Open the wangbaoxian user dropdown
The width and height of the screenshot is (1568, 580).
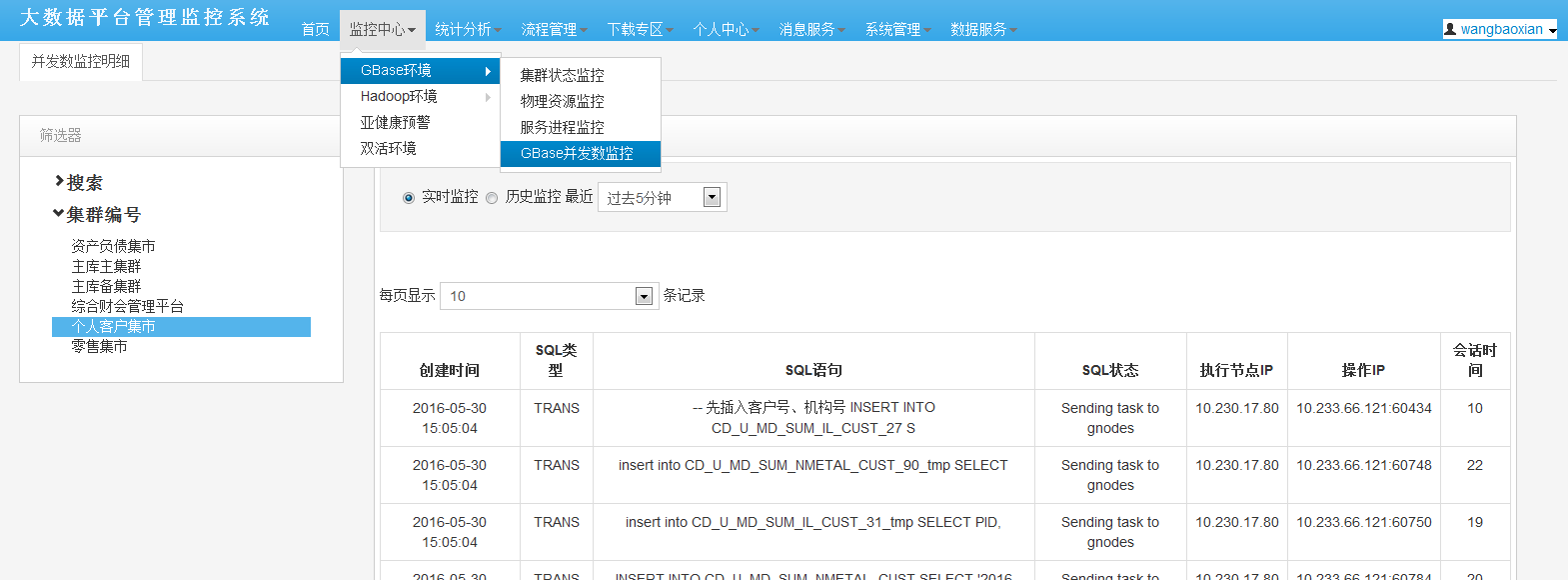(x=1500, y=29)
